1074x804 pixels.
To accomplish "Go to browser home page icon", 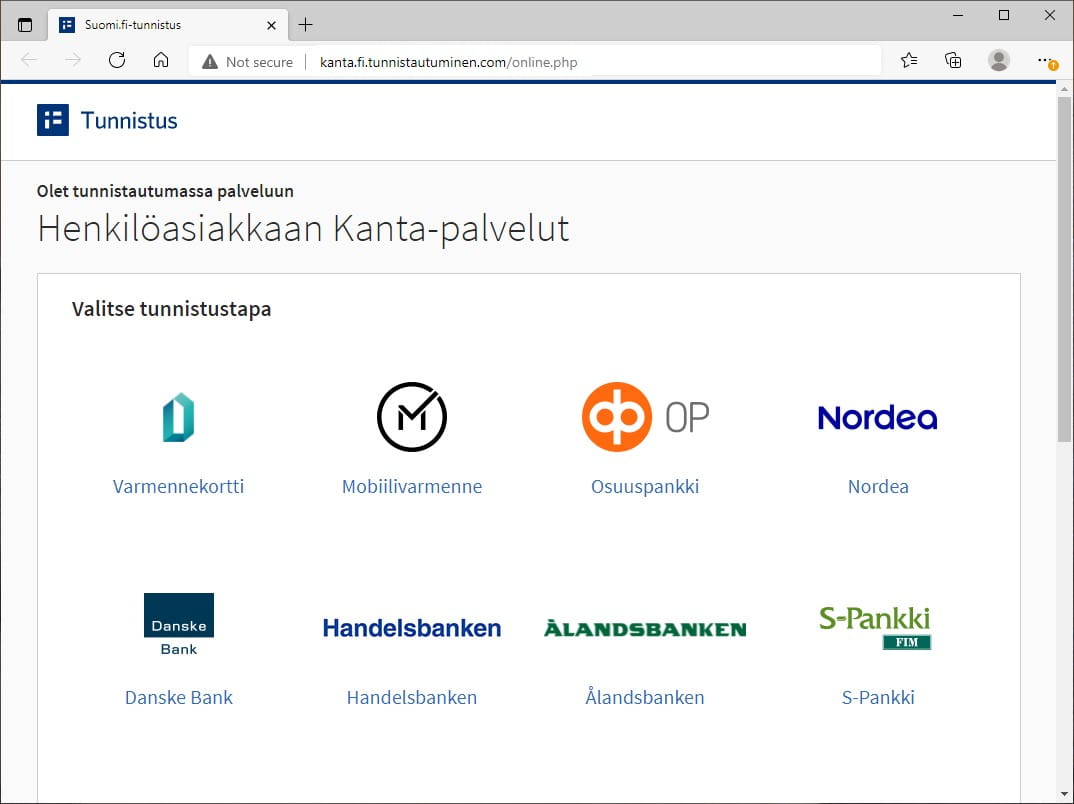I will point(161,60).
